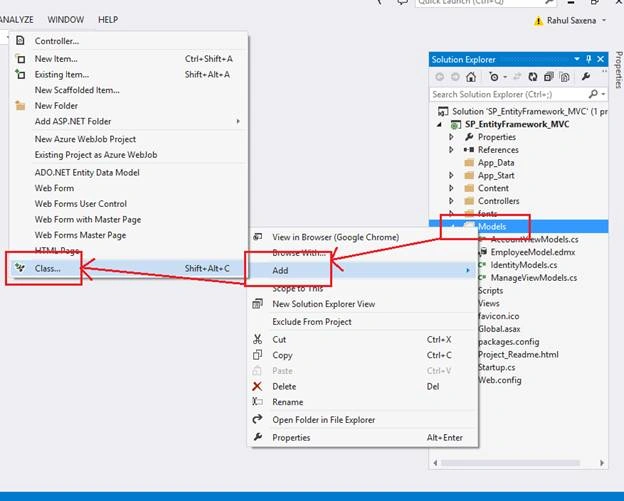
Task: Click the Show All Files icon
Action: coord(565,77)
